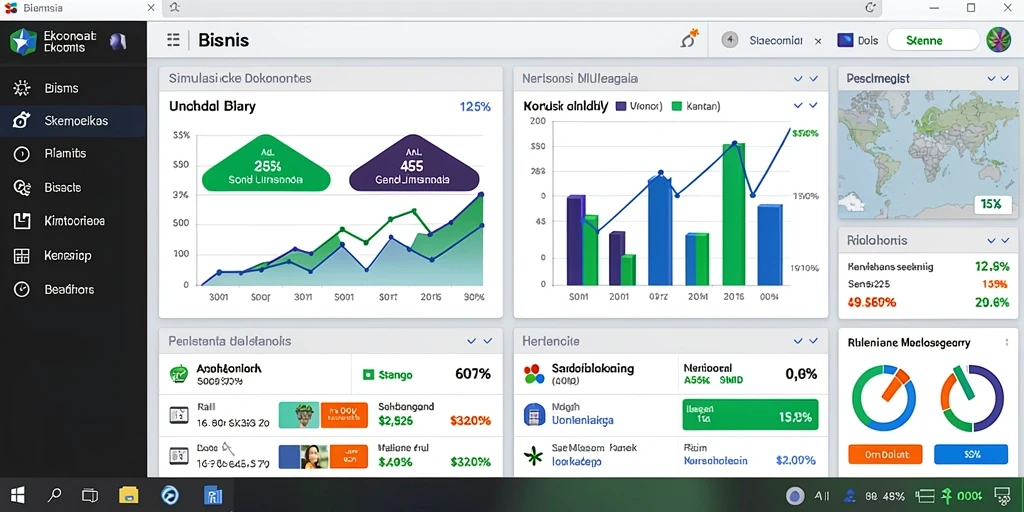Click the orange notification icon in header

(690, 39)
